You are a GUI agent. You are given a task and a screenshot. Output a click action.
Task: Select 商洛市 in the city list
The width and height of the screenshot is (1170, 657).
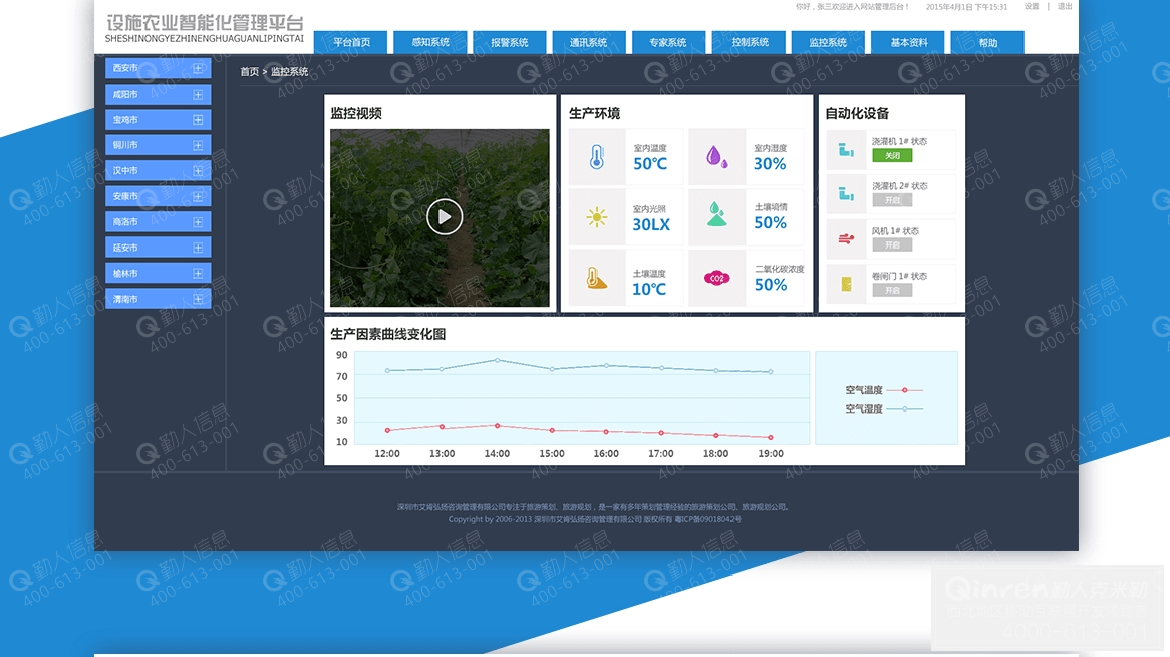pos(158,222)
